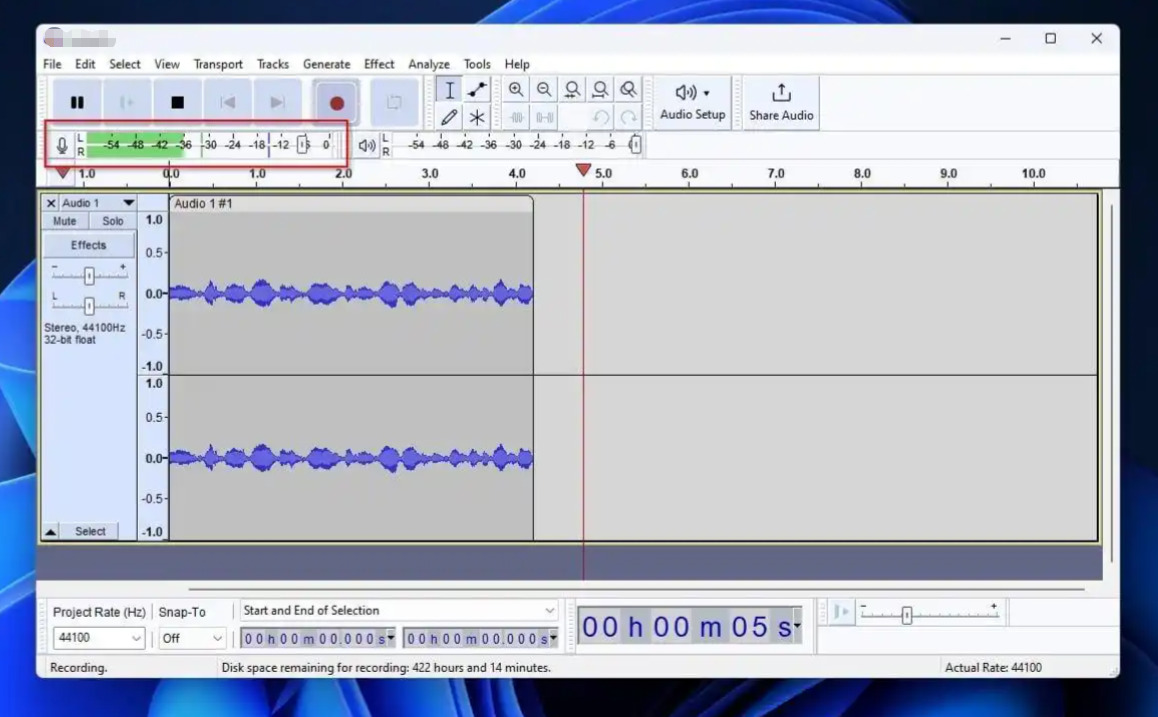This screenshot has width=1158, height=717.
Task: Open the Audio Setup dropdown
Action: pyautogui.click(x=693, y=102)
